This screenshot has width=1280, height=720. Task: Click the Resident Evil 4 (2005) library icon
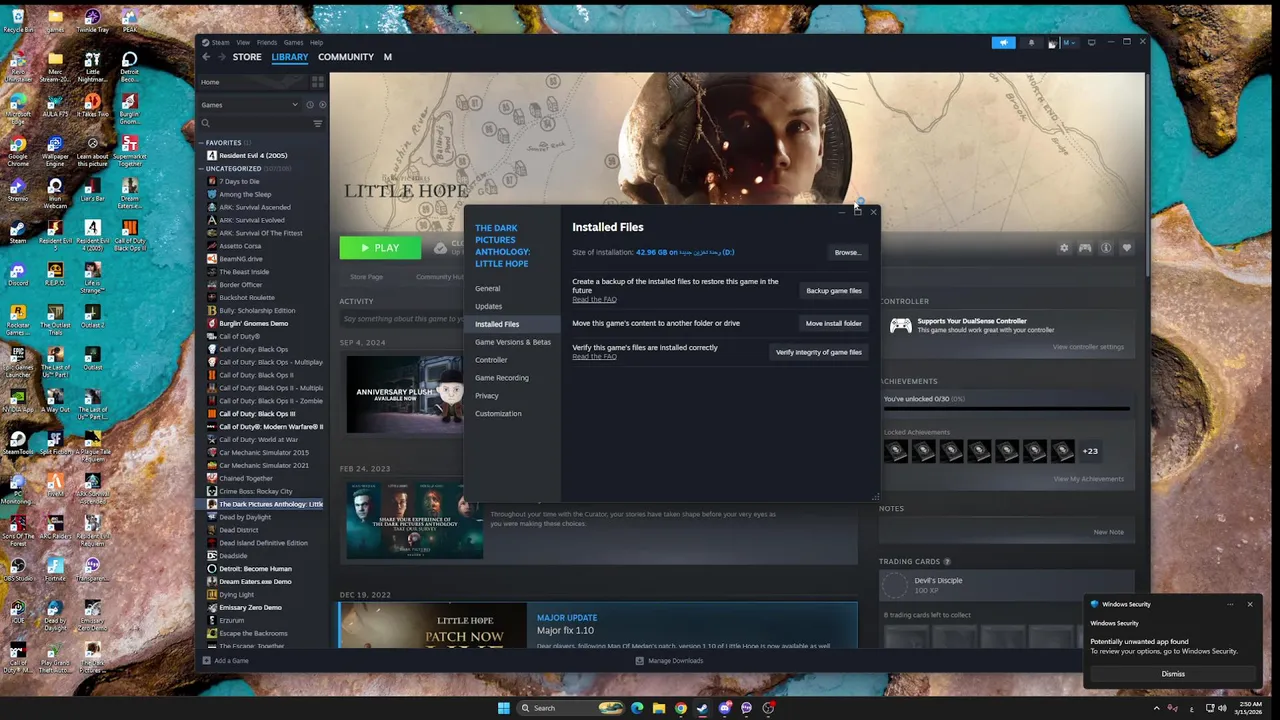click(x=212, y=156)
